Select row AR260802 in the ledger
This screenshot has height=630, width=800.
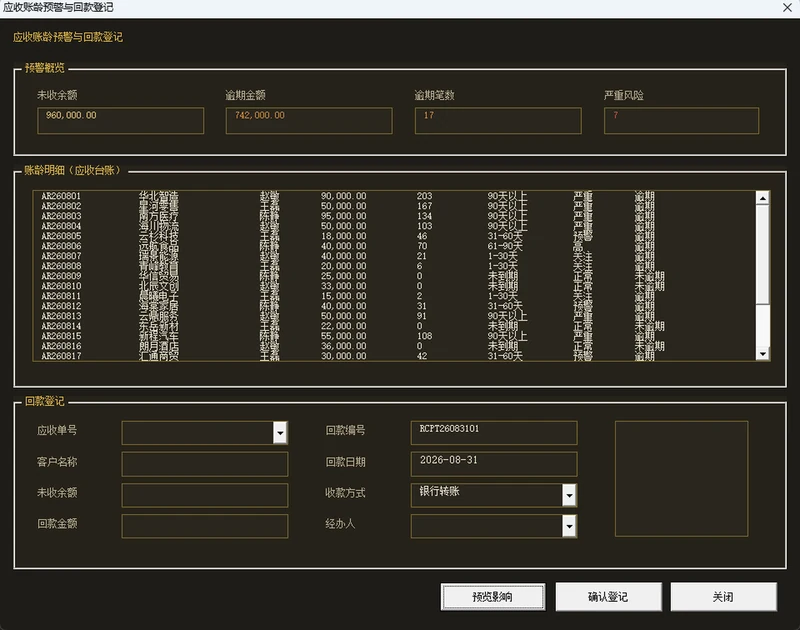(394, 206)
